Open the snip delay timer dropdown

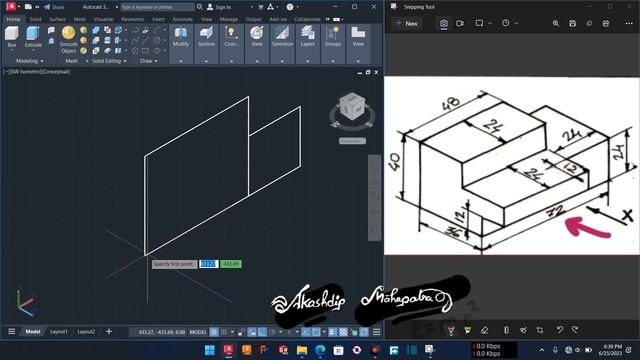pyautogui.click(x=516, y=23)
